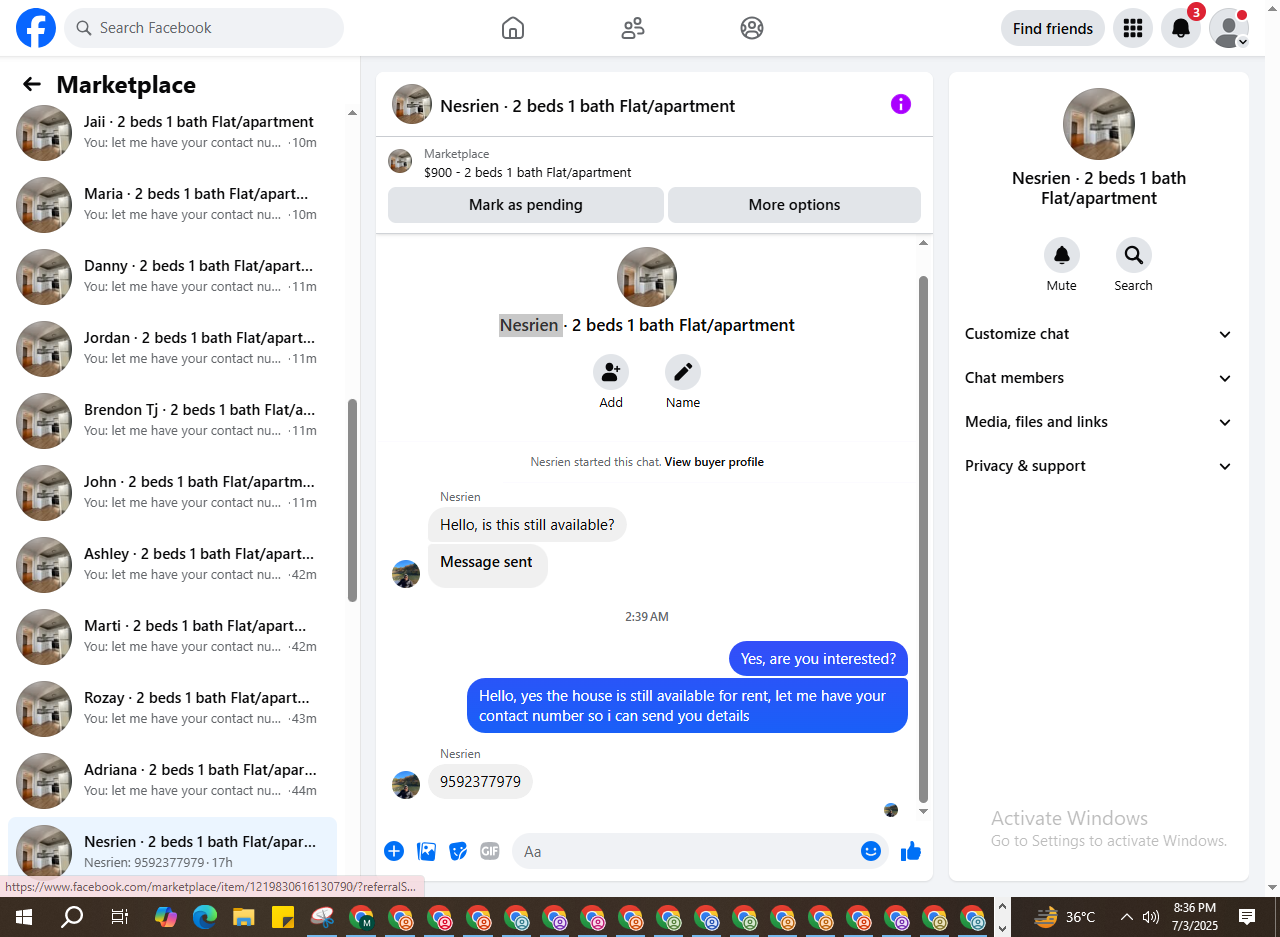Open the Rozay conversation
The height and width of the screenshot is (937, 1280).
(x=172, y=709)
